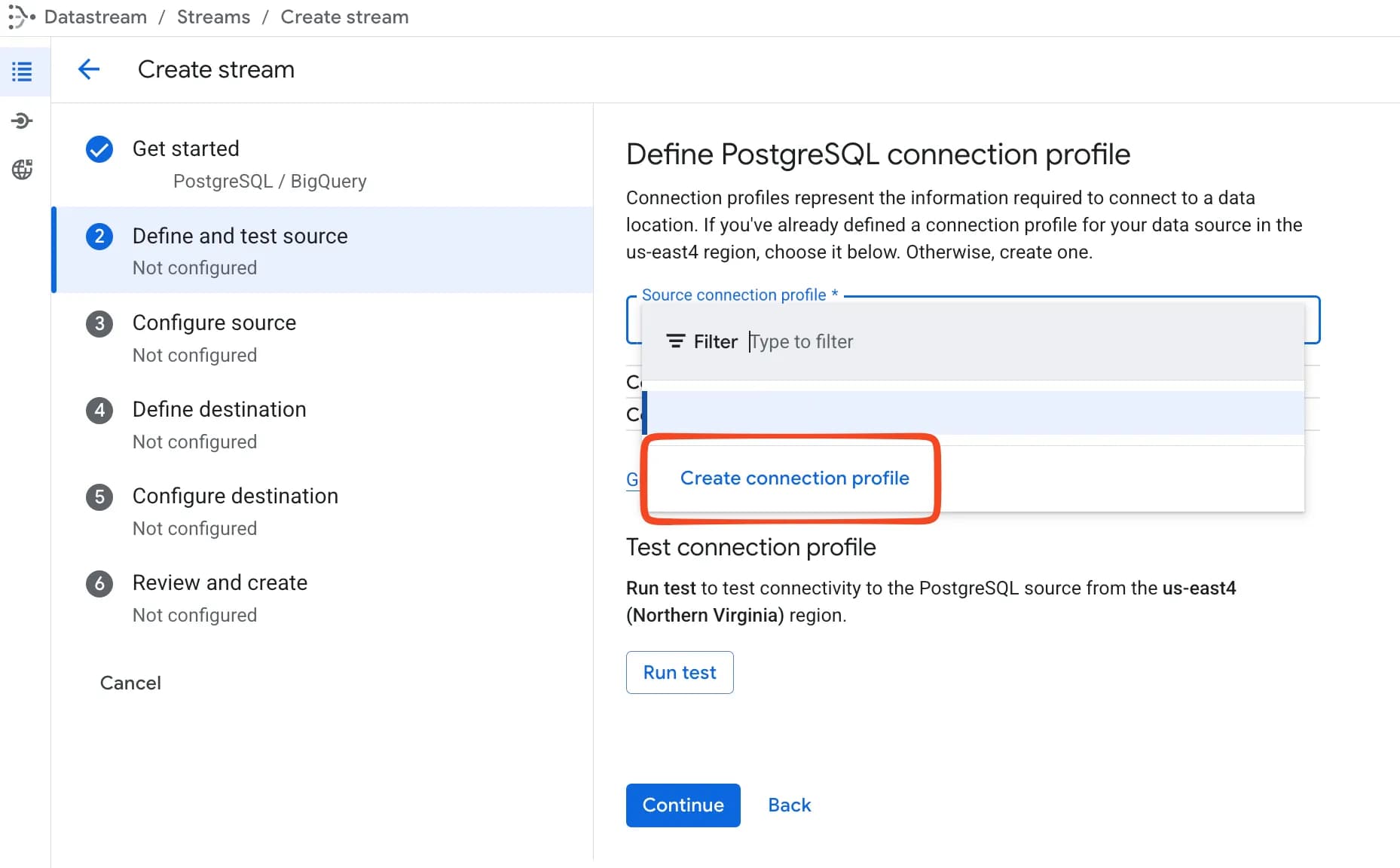This screenshot has width=1400, height=868.
Task: Click the Filter funnel icon in the dropdown
Action: click(675, 341)
